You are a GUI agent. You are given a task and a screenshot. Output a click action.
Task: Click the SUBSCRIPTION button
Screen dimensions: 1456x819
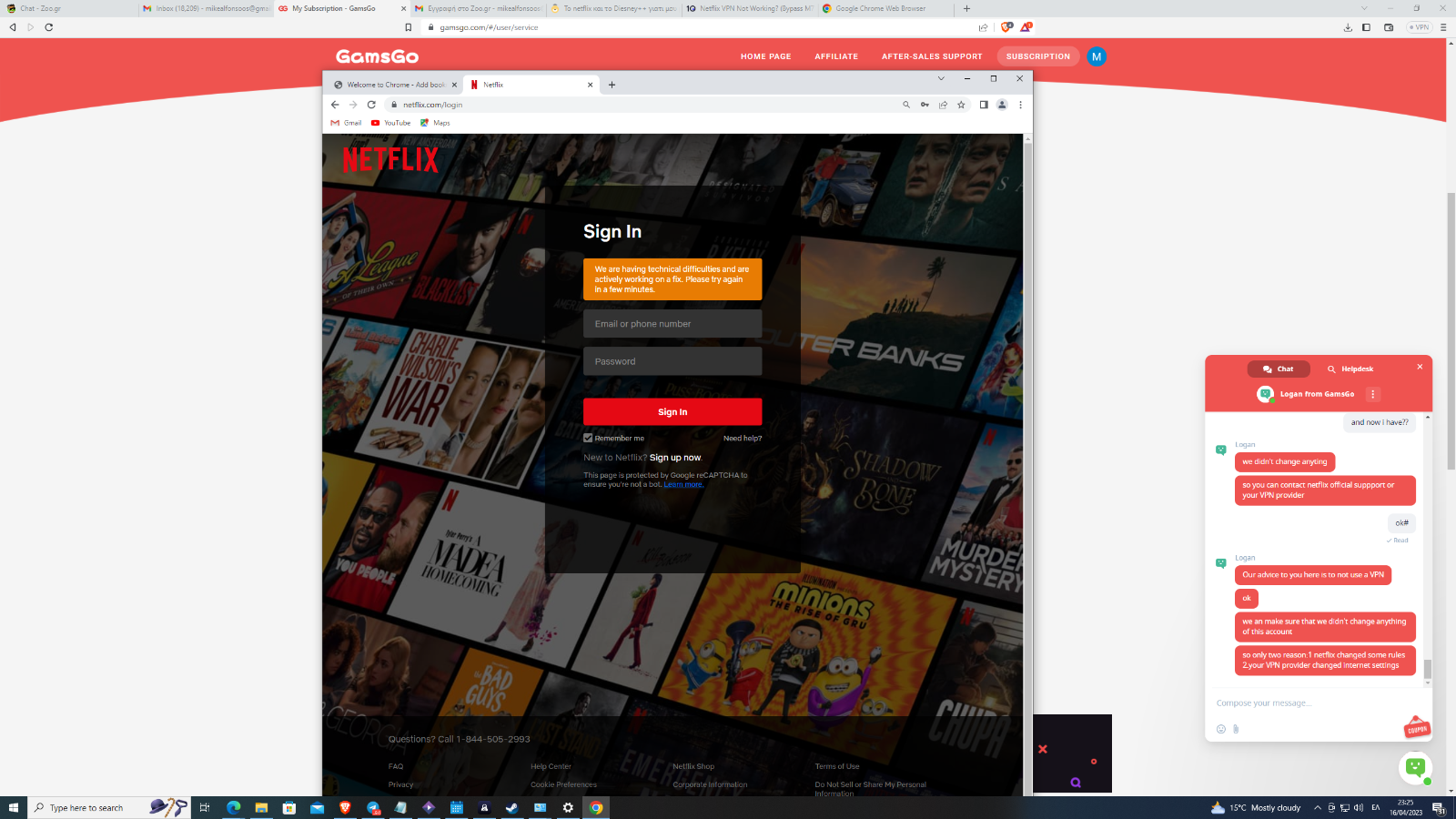click(x=1038, y=56)
